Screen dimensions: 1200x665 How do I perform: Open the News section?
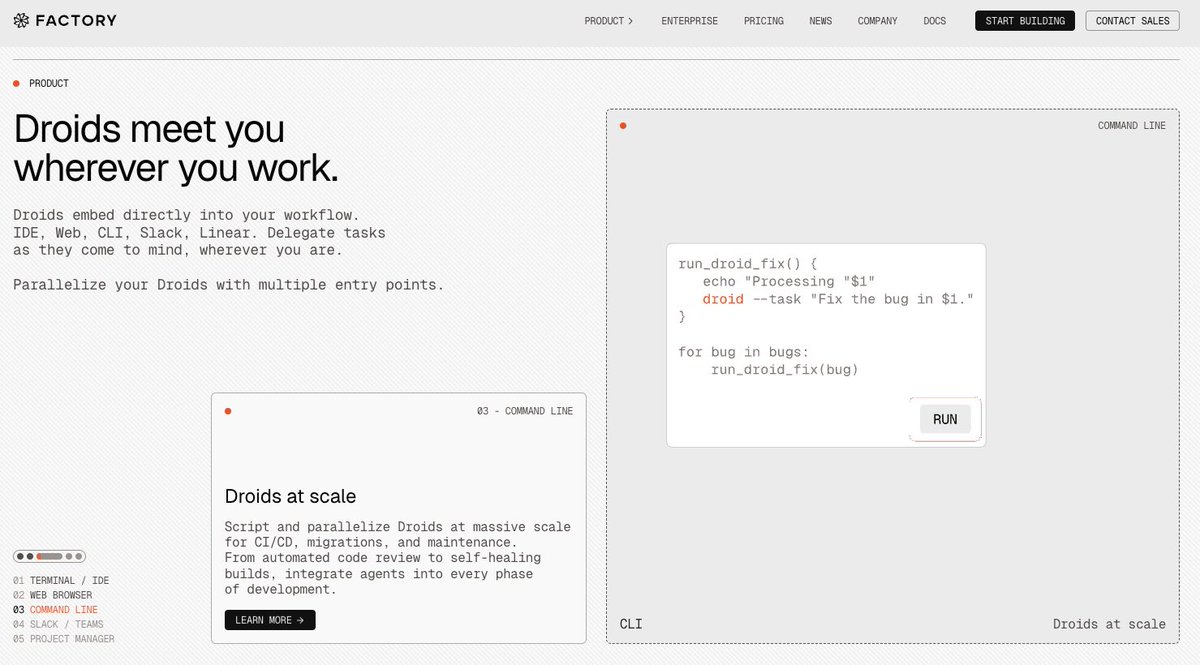tap(821, 21)
